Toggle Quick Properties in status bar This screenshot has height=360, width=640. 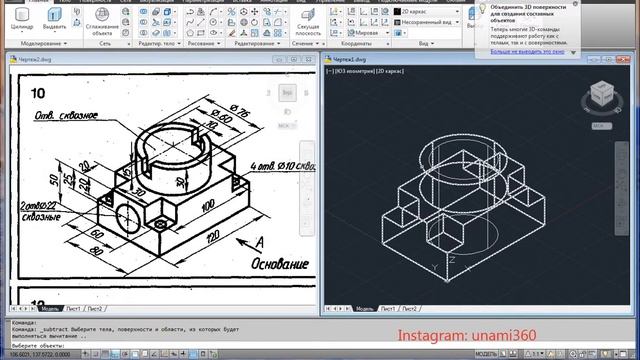[x=203, y=354]
